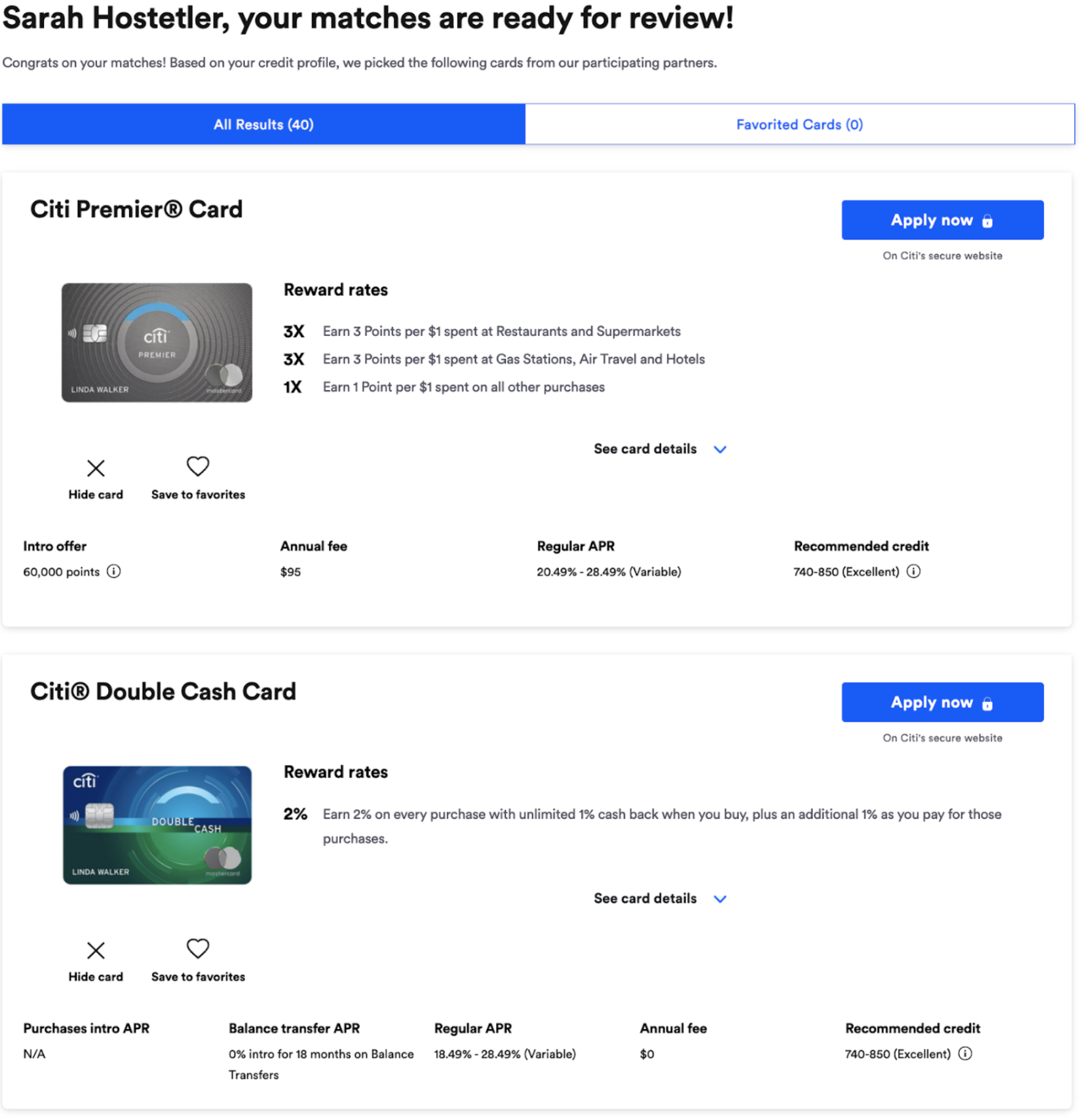Screen dimensions: 1081x1120
Task: Hide the Citi Premier card with the X icon
Action: [96, 468]
